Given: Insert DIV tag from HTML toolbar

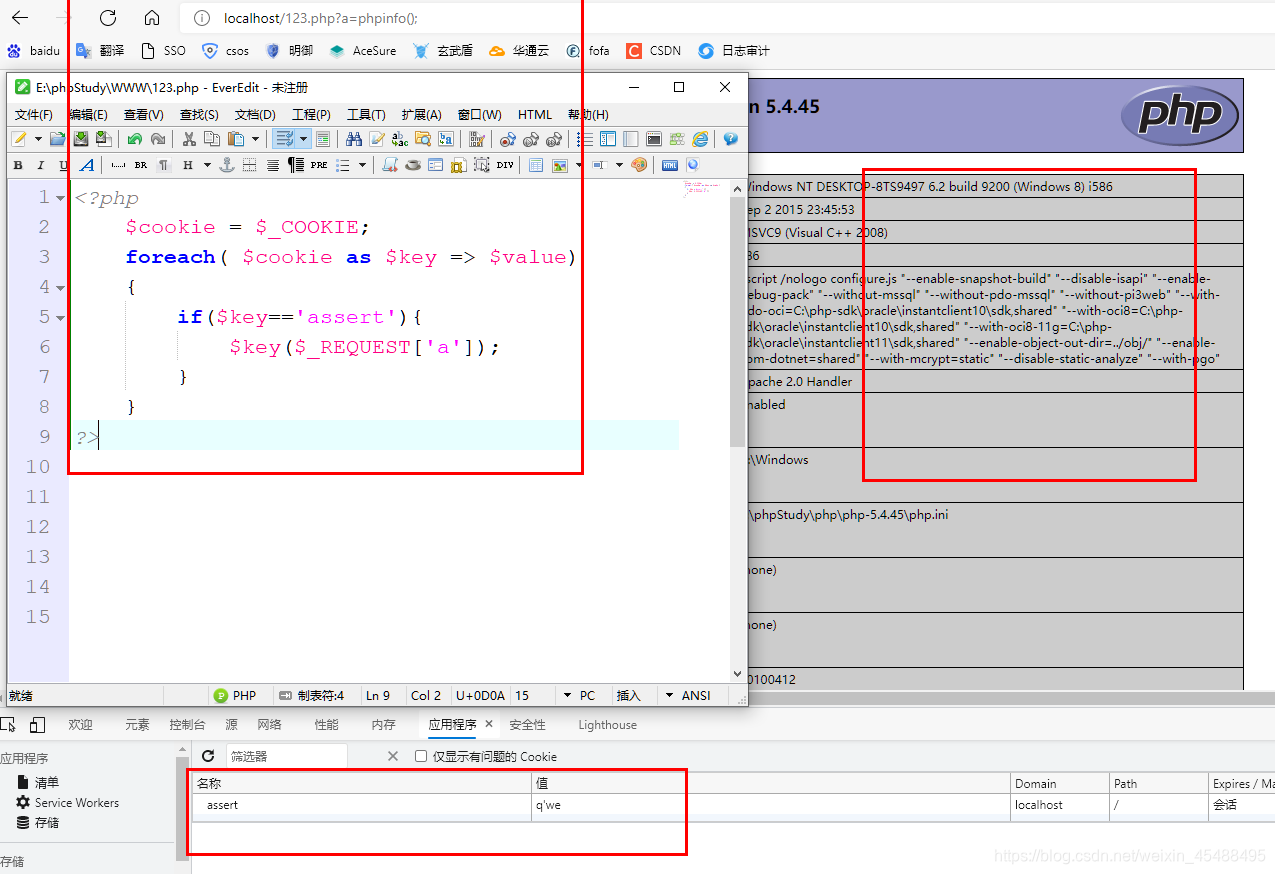Looking at the screenshot, I should coord(505,165).
